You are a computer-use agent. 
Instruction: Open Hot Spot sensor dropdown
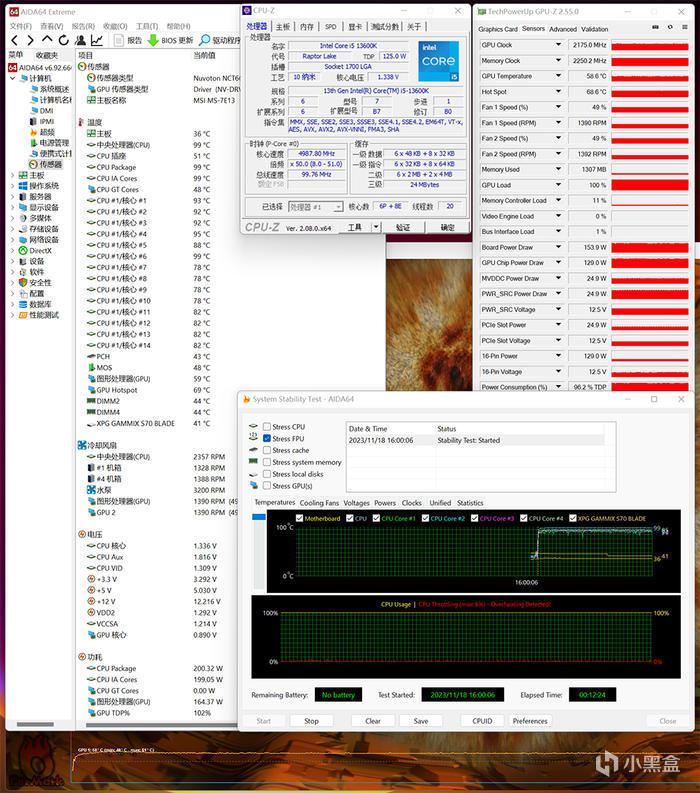(x=558, y=92)
